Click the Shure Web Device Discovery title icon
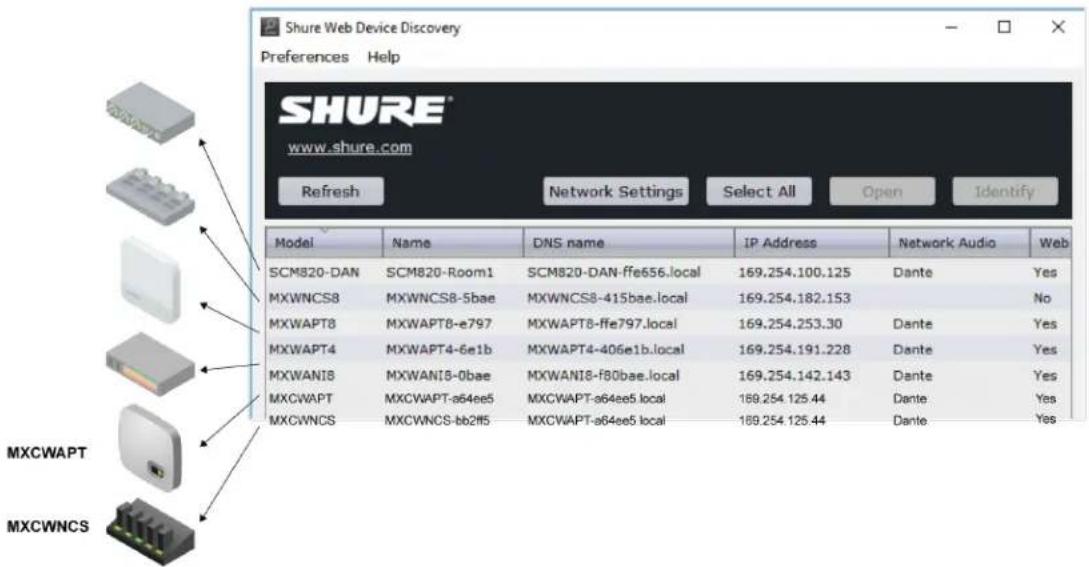Image resolution: width=1089 pixels, height=567 pixels. tap(269, 27)
